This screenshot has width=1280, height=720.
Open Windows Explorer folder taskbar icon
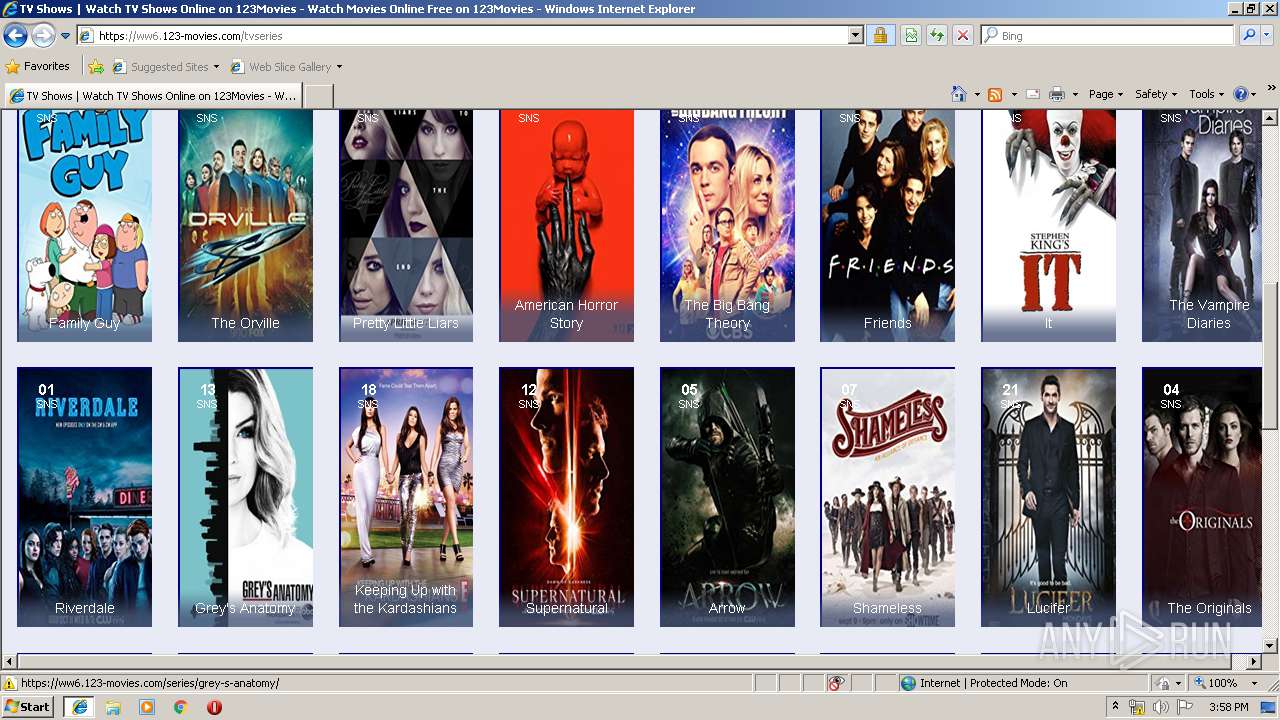pos(113,707)
